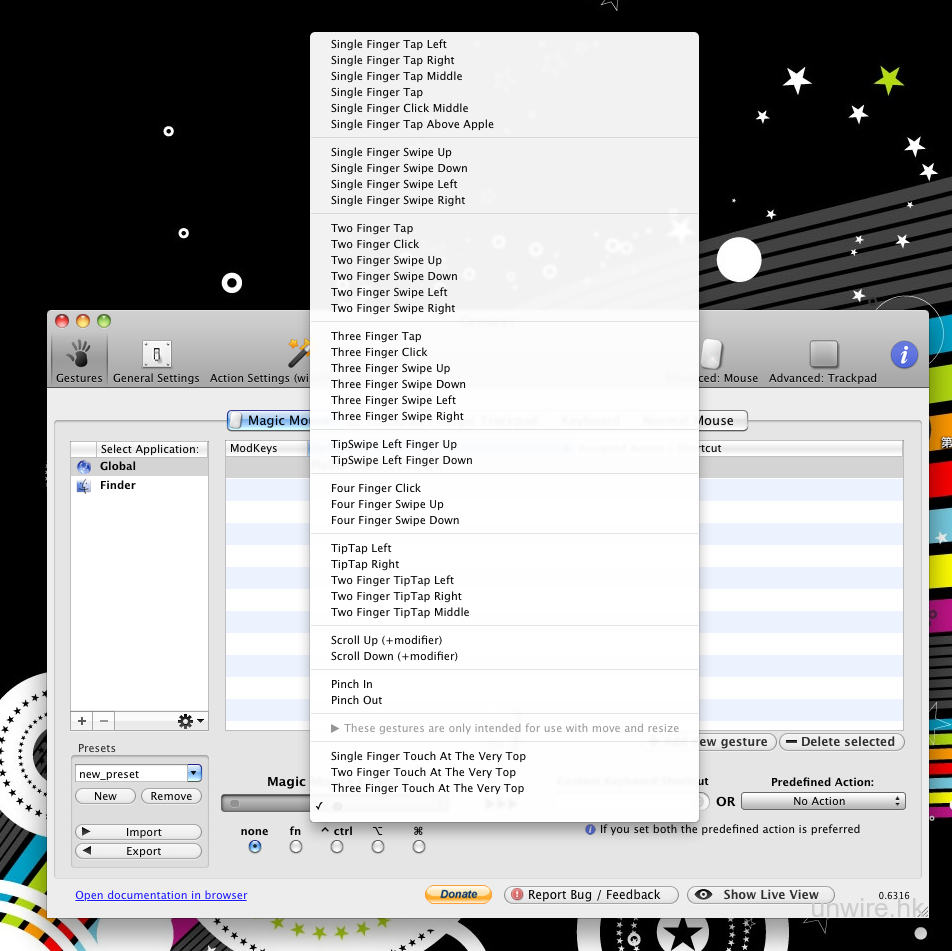The width and height of the screenshot is (952, 951).
Task: Click the minus icon to remove application
Action: point(104,721)
